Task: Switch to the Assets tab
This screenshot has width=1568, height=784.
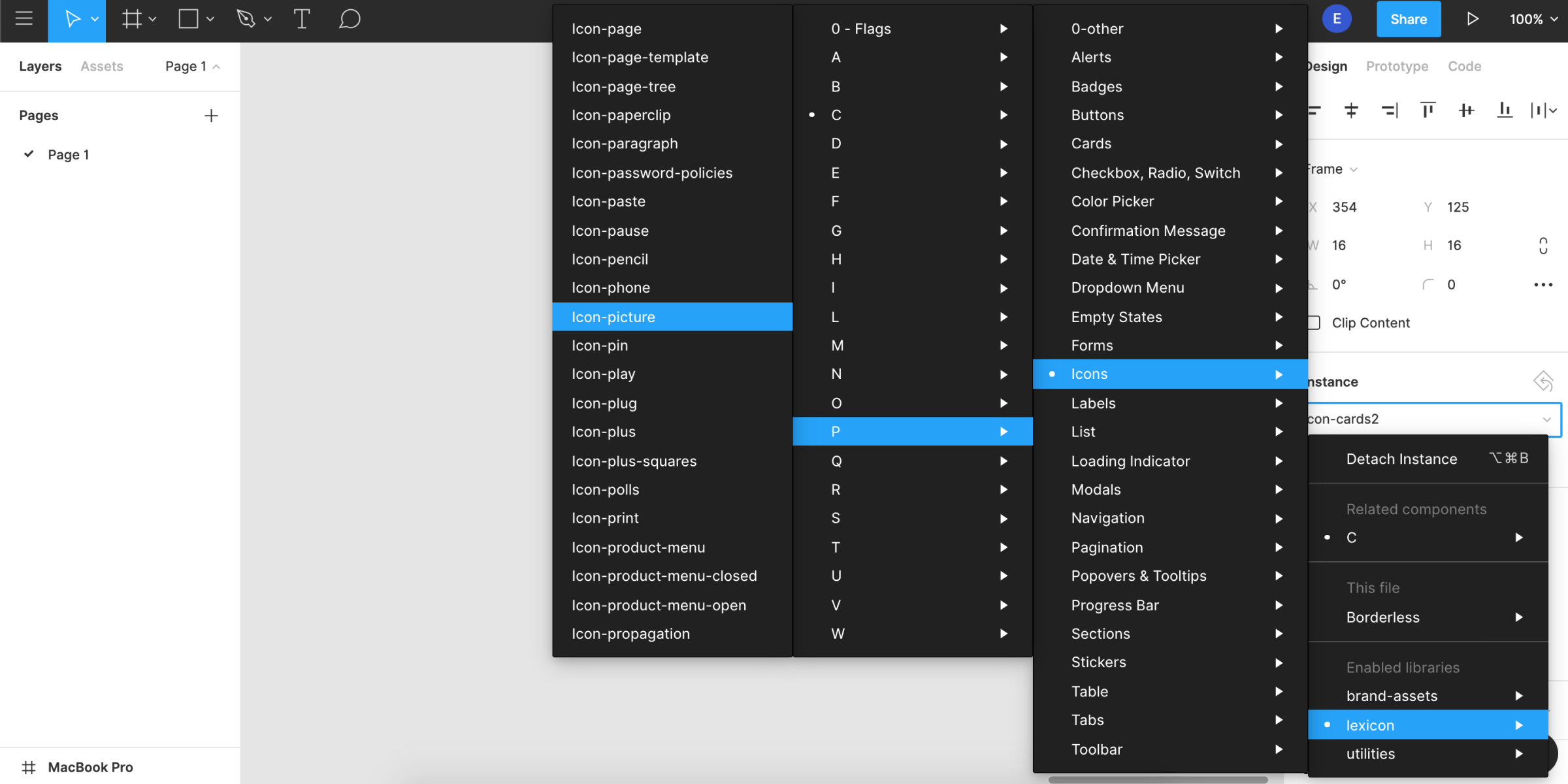Action: pos(102,65)
